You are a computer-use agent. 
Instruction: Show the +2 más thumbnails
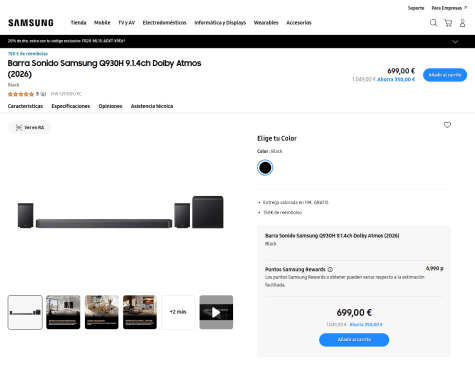[178, 312]
